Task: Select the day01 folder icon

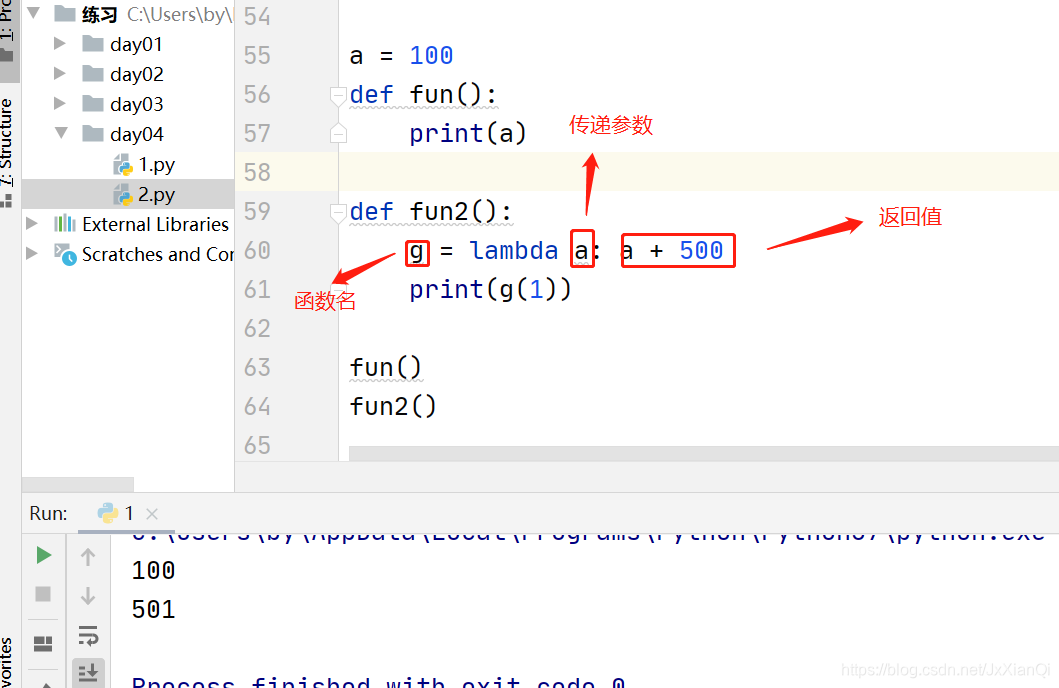Action: pyautogui.click(x=93, y=44)
